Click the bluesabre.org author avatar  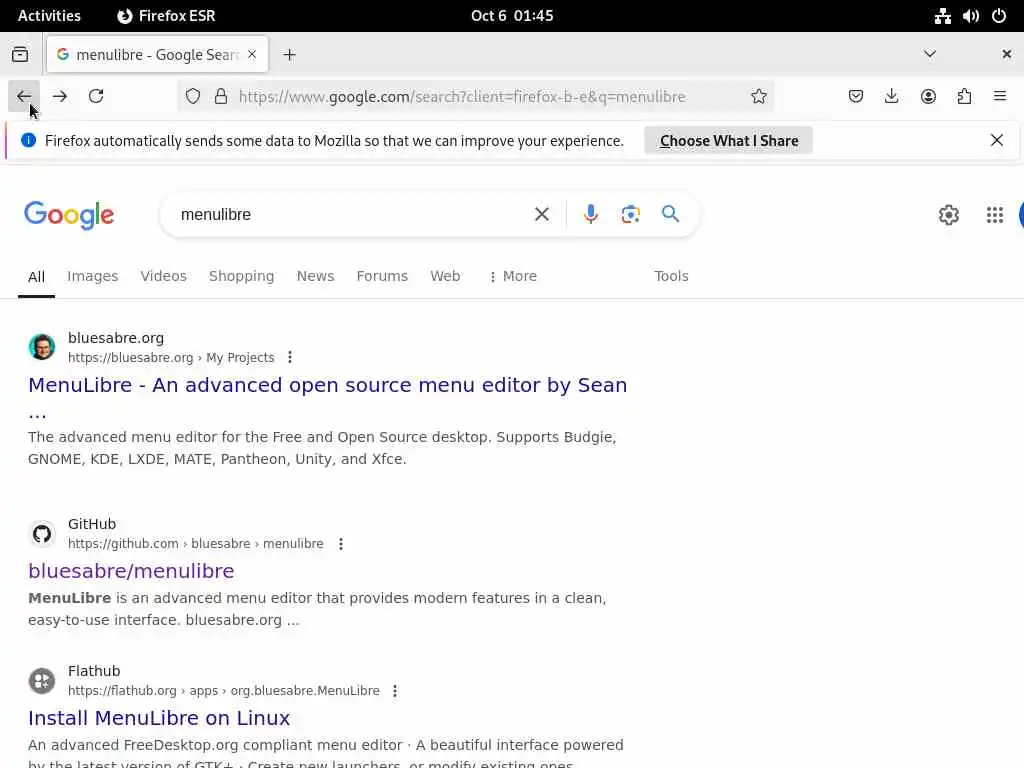coord(42,347)
